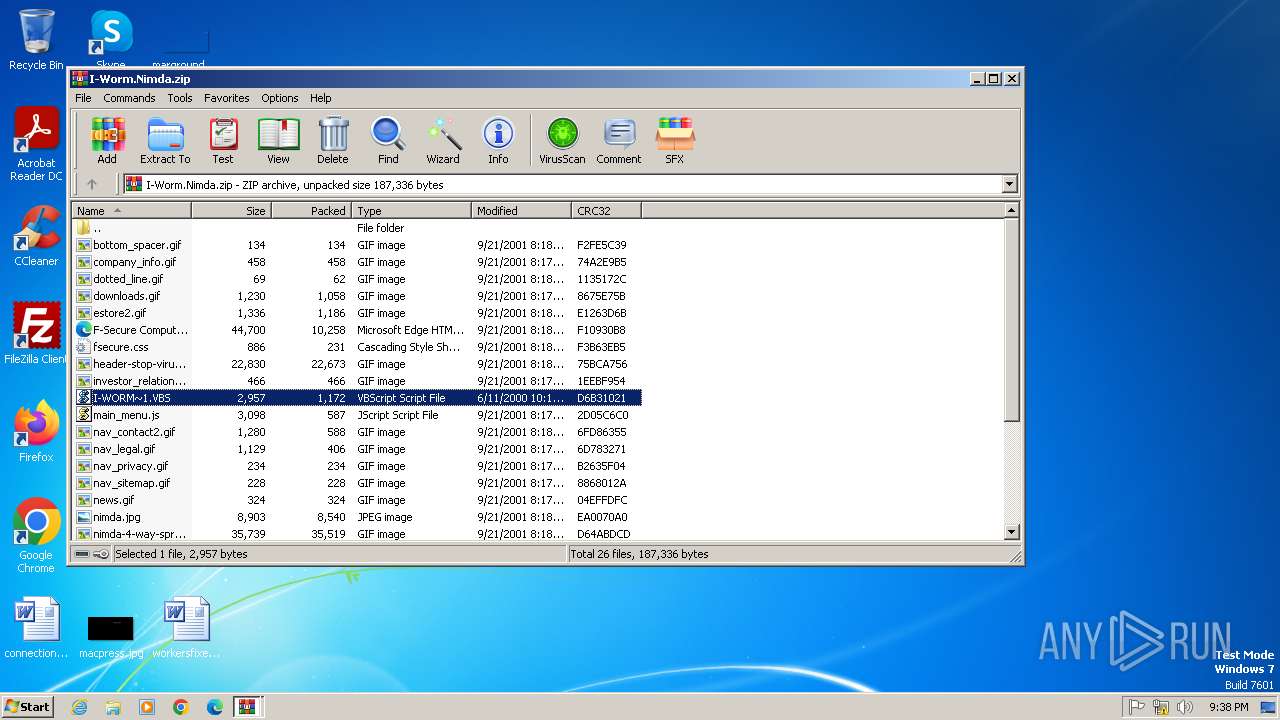1280x720 pixels.
Task: Click the Extract To toolbar icon
Action: click(165, 140)
